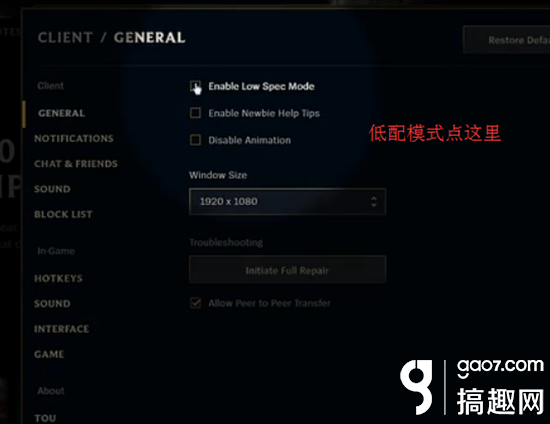Select the General settings tab

coord(61,113)
